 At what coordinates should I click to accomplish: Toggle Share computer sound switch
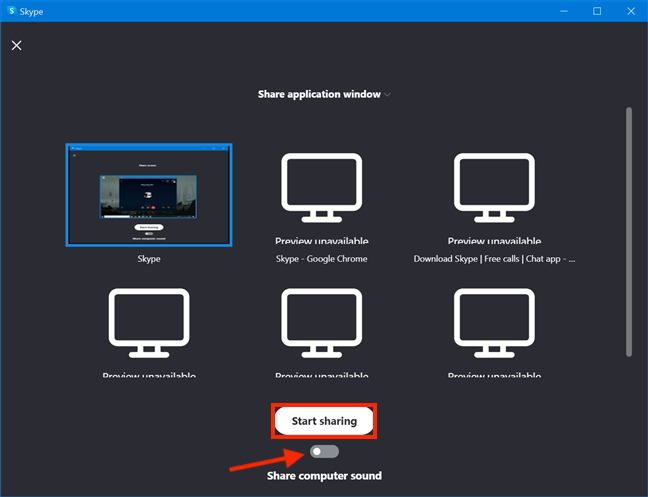point(324,452)
